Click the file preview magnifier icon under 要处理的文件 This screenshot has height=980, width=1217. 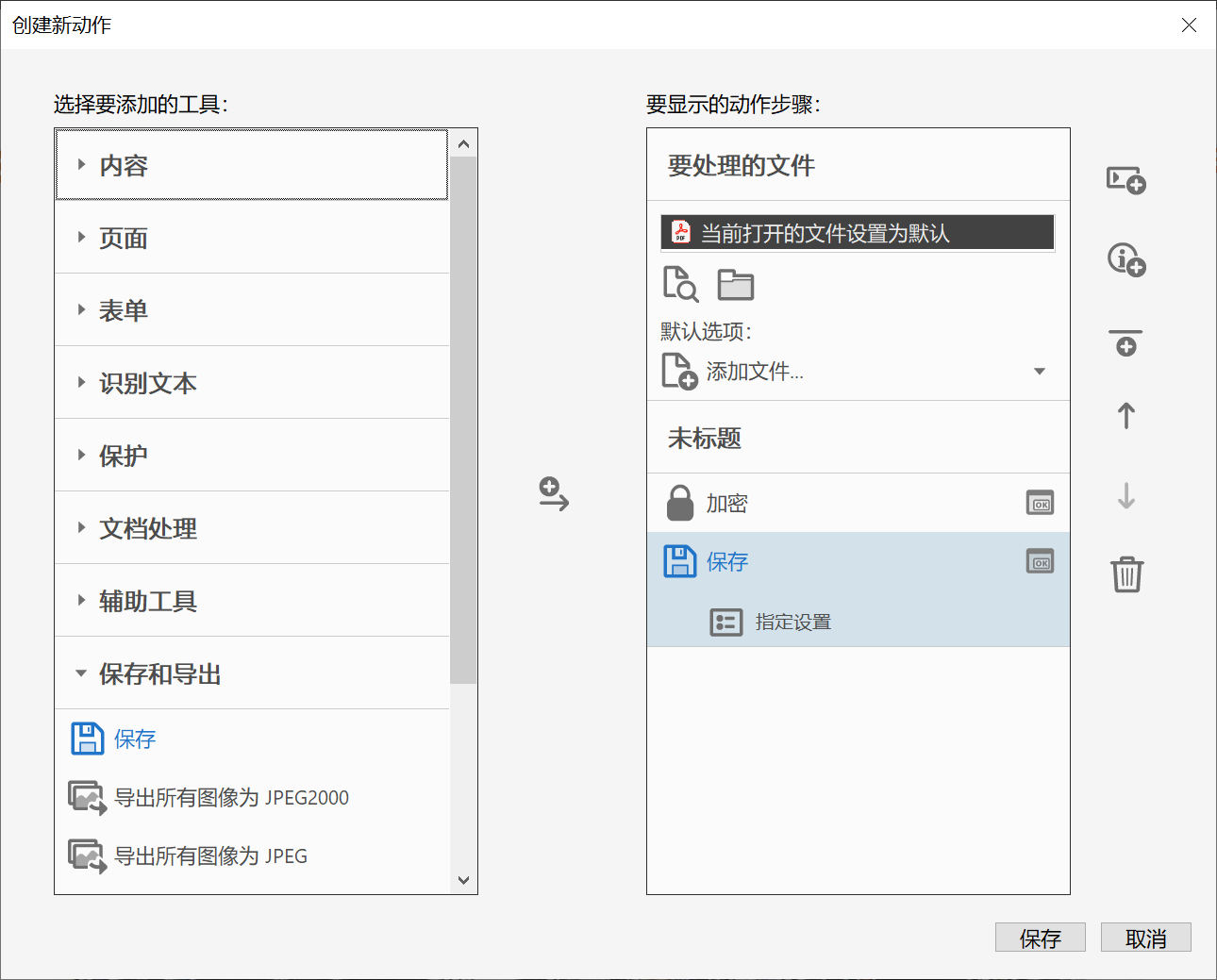680,284
